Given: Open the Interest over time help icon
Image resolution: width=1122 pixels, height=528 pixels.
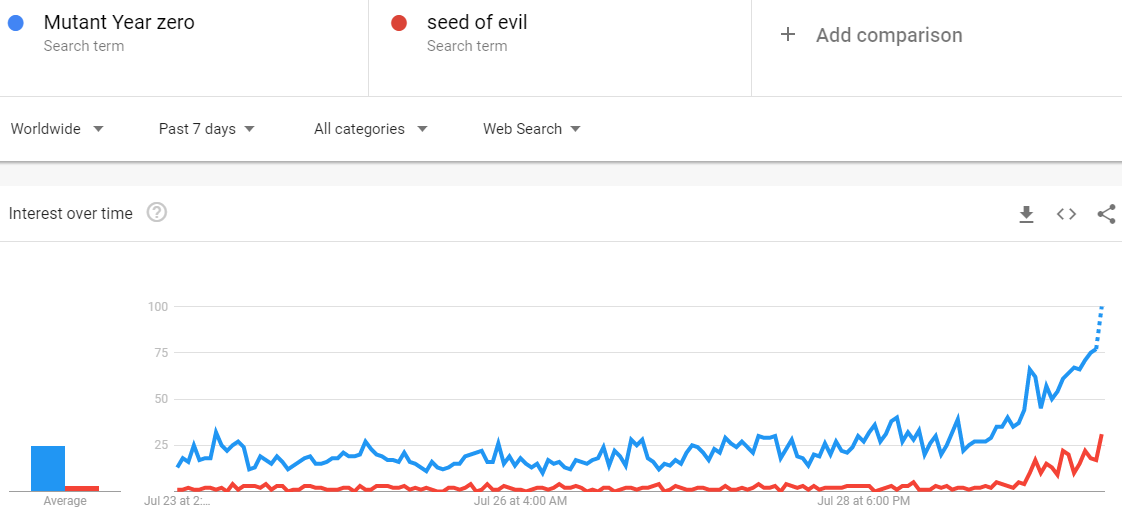Looking at the screenshot, I should point(157,212).
